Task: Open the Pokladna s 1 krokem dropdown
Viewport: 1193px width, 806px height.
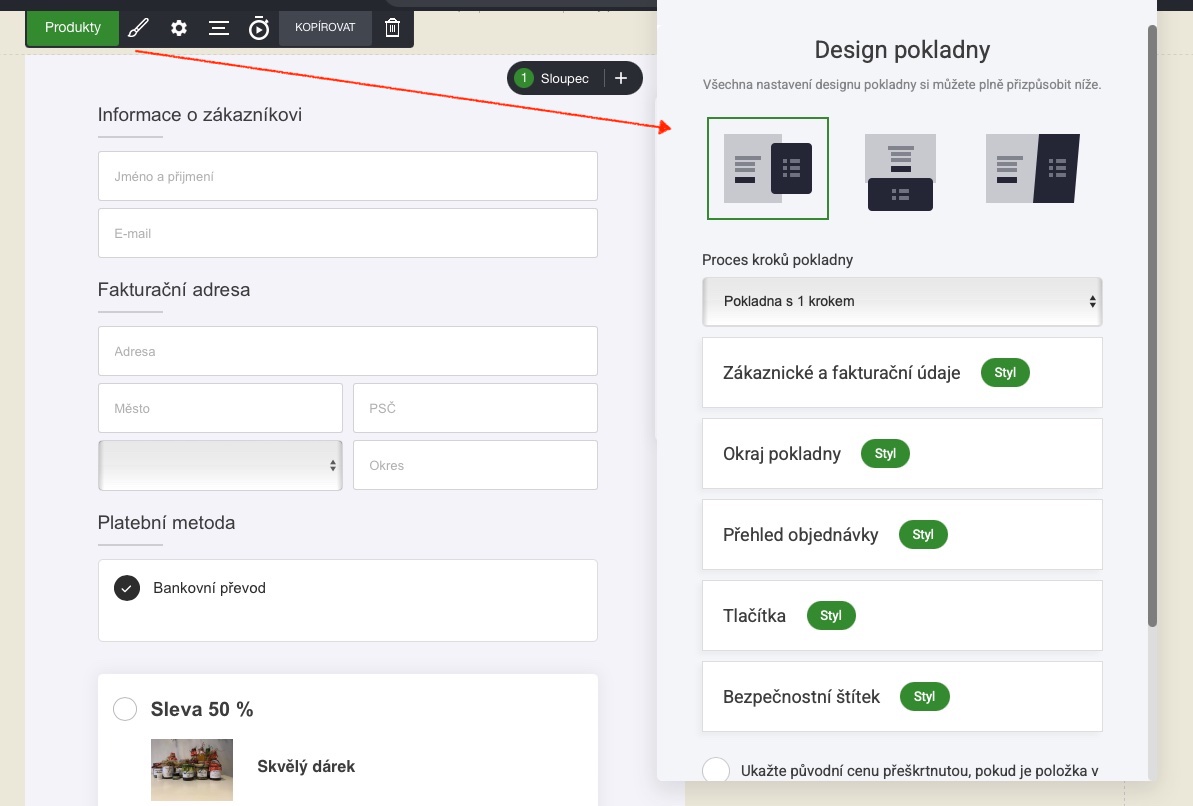Action: click(902, 301)
